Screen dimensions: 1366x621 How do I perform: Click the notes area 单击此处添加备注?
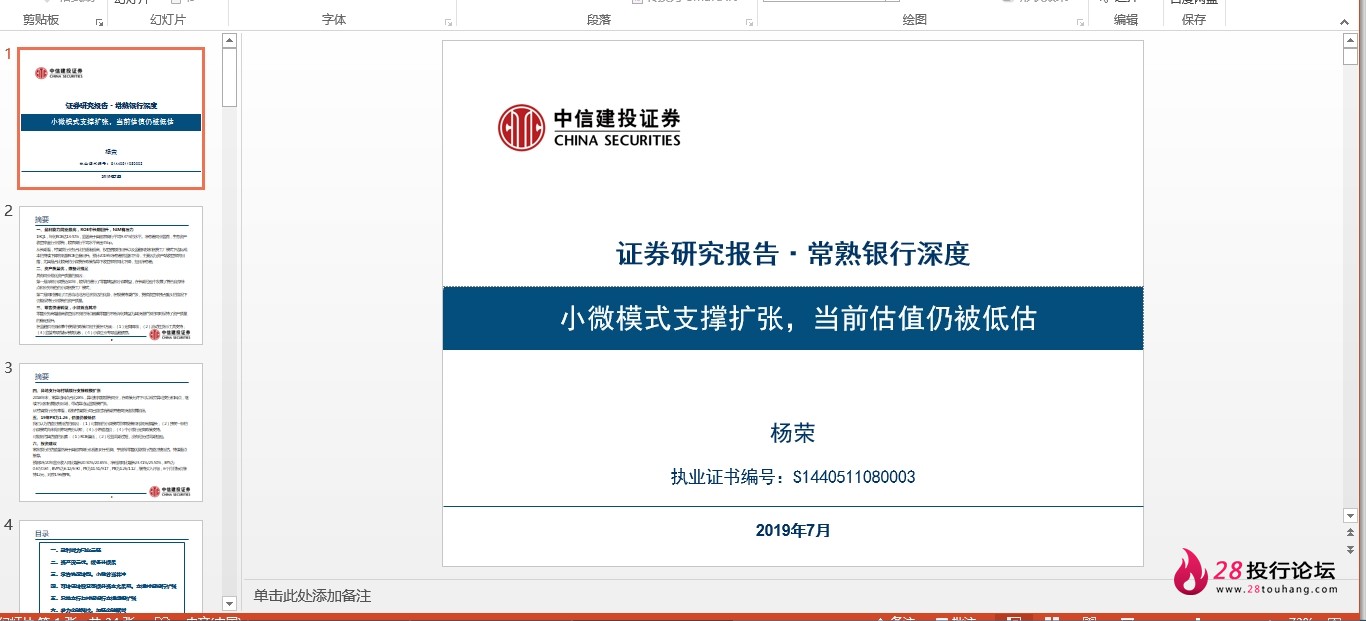click(x=312, y=595)
